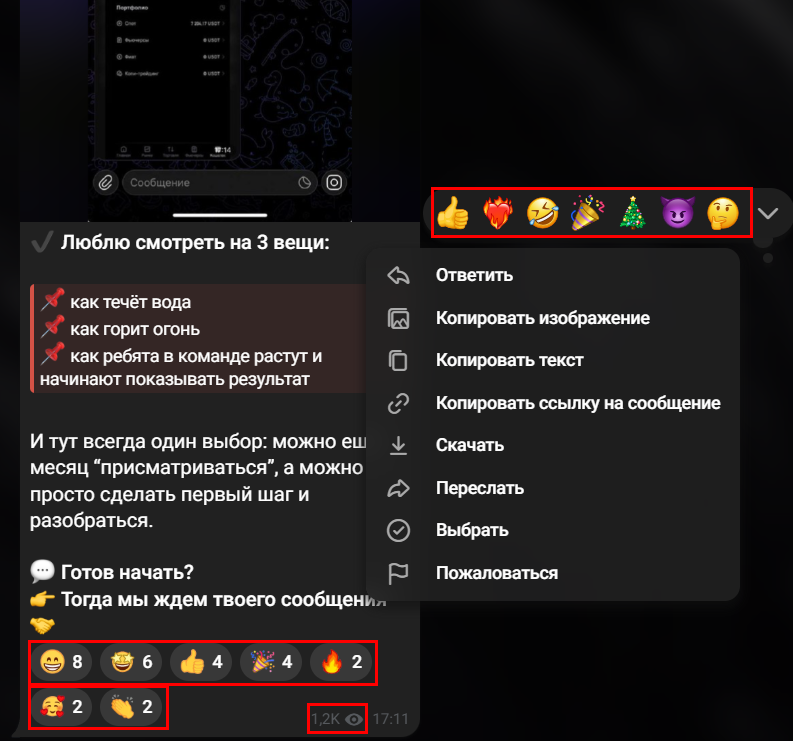The image size is (793, 741).
Task: Select the purple devil emoji reaction
Action: coord(678,213)
